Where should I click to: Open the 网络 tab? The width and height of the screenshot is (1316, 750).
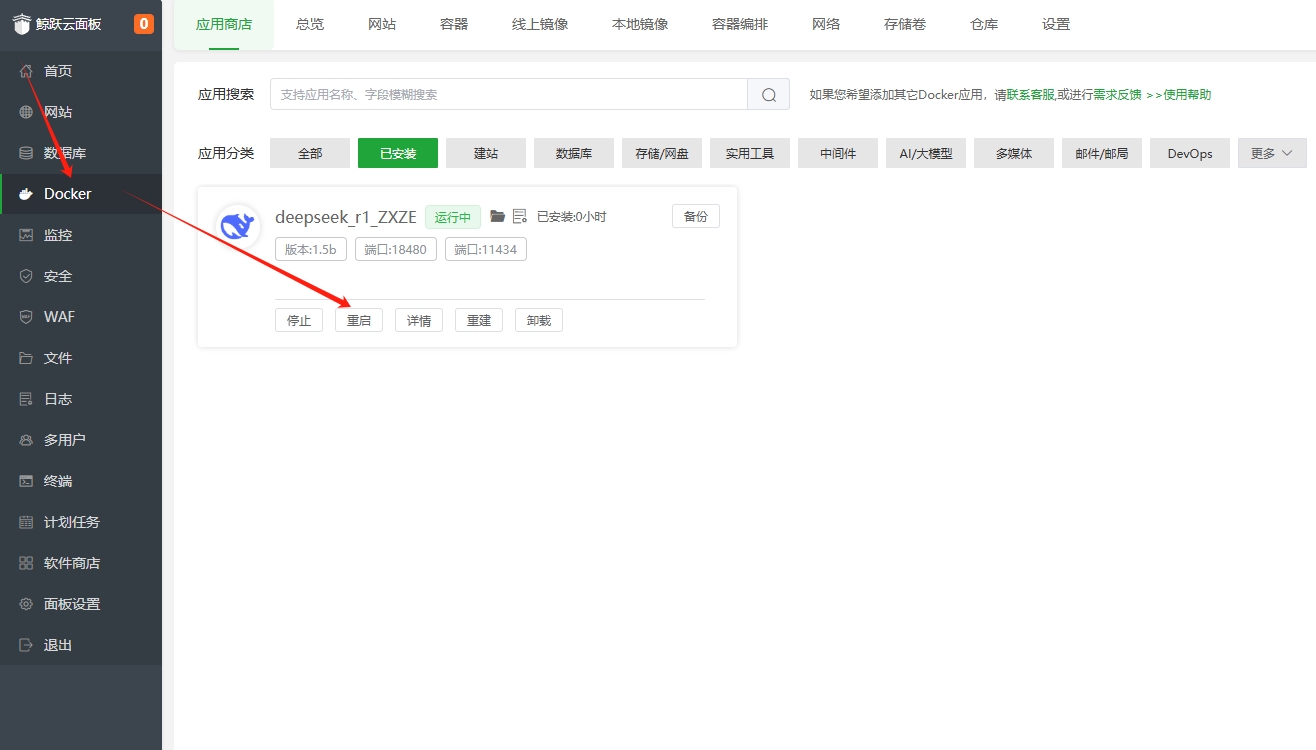pos(826,24)
